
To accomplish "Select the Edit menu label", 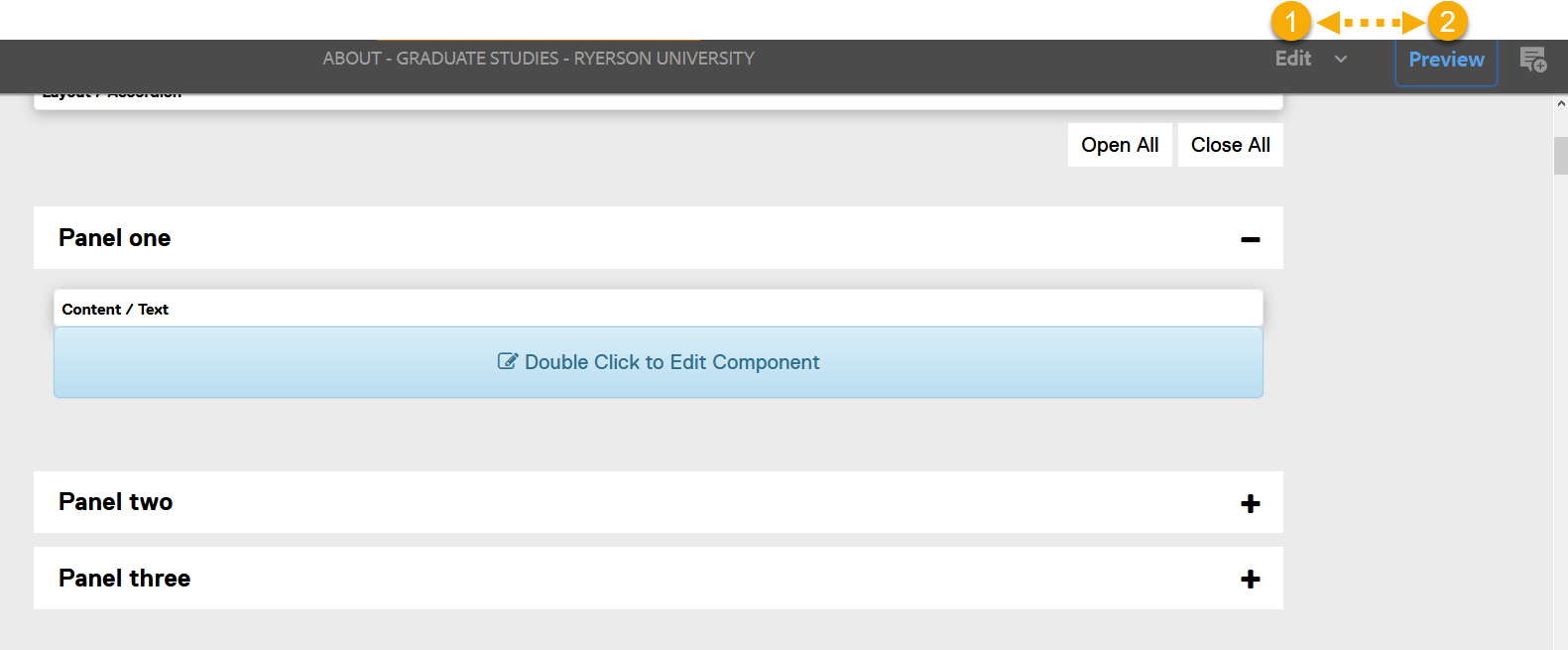I will coord(1292,59).
